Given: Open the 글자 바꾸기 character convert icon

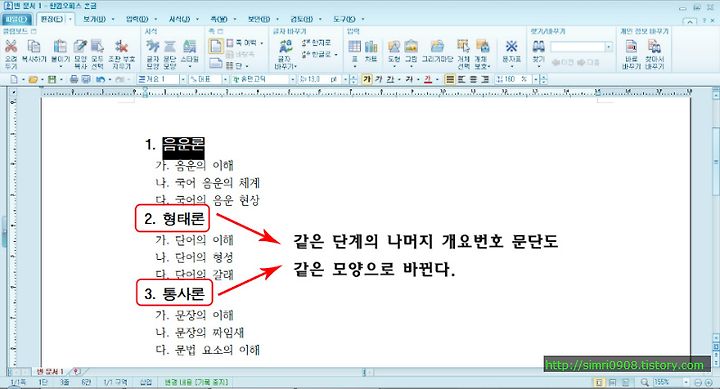Looking at the screenshot, I should [286, 46].
